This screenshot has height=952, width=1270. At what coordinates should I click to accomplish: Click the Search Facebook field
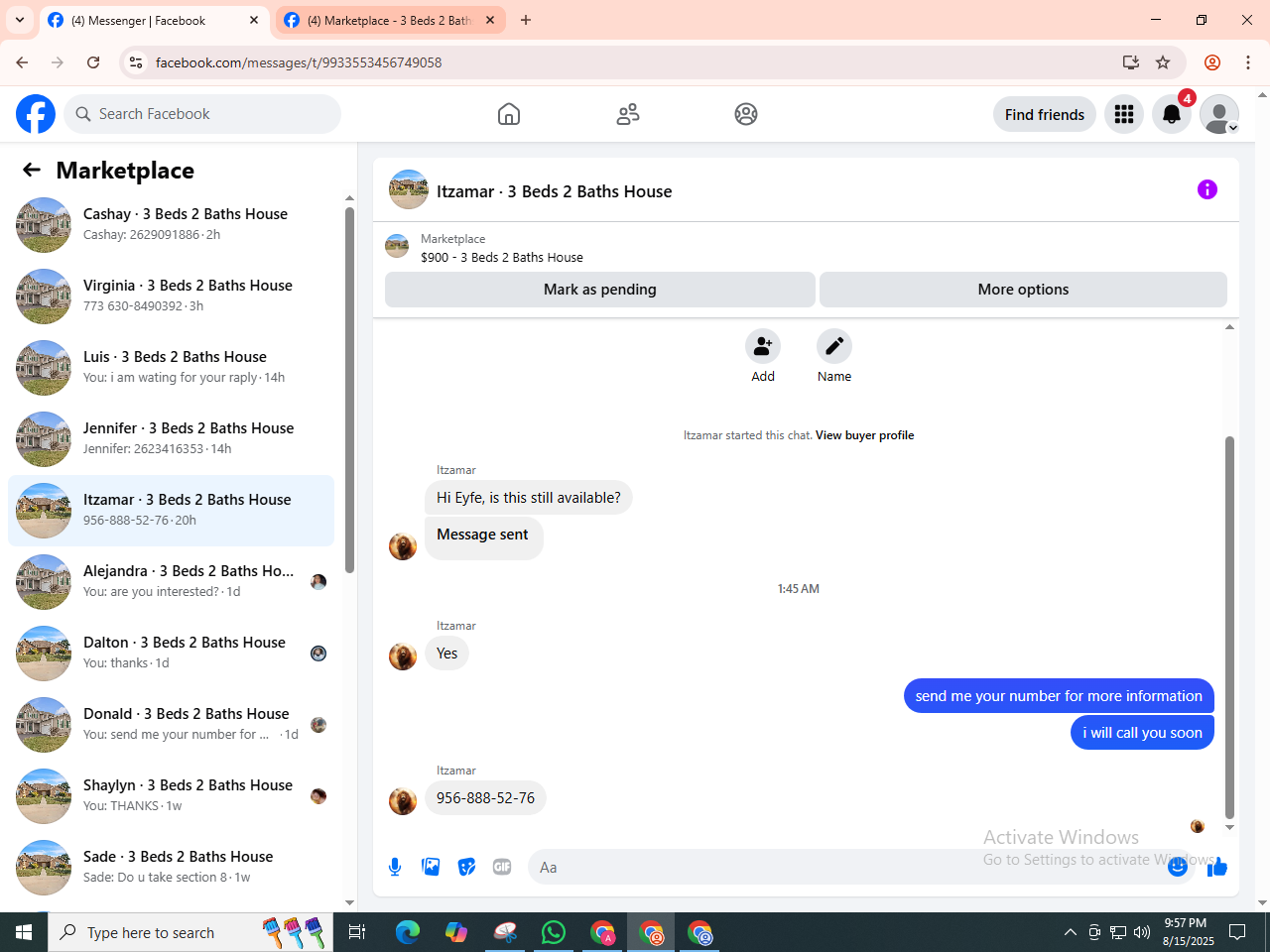click(x=202, y=114)
